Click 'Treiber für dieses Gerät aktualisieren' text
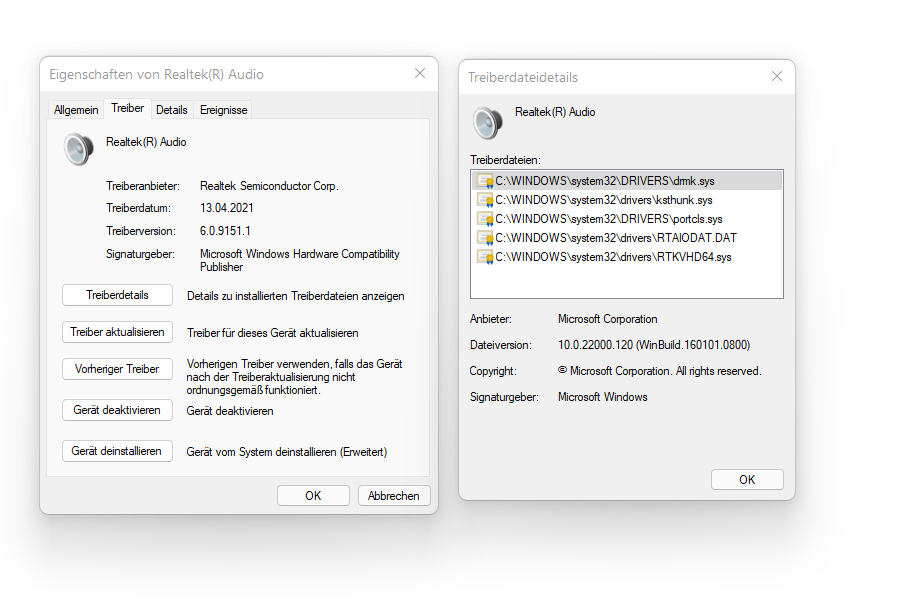The height and width of the screenshot is (601, 908). tap(272, 333)
